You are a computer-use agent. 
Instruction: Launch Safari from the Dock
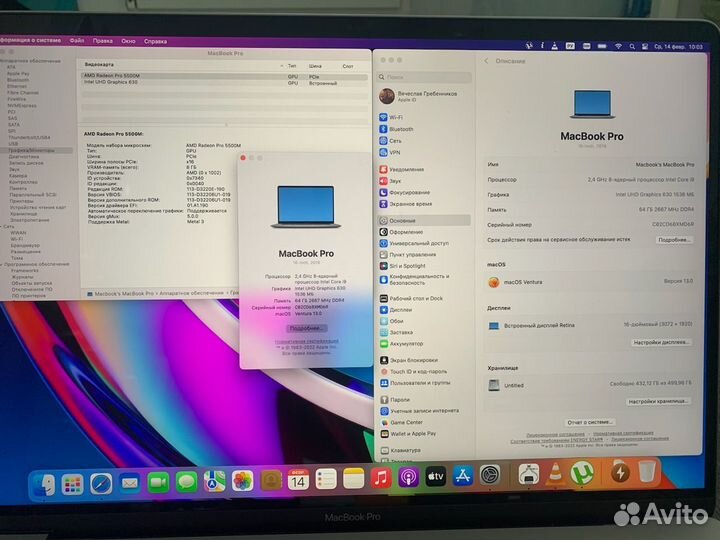tap(101, 484)
